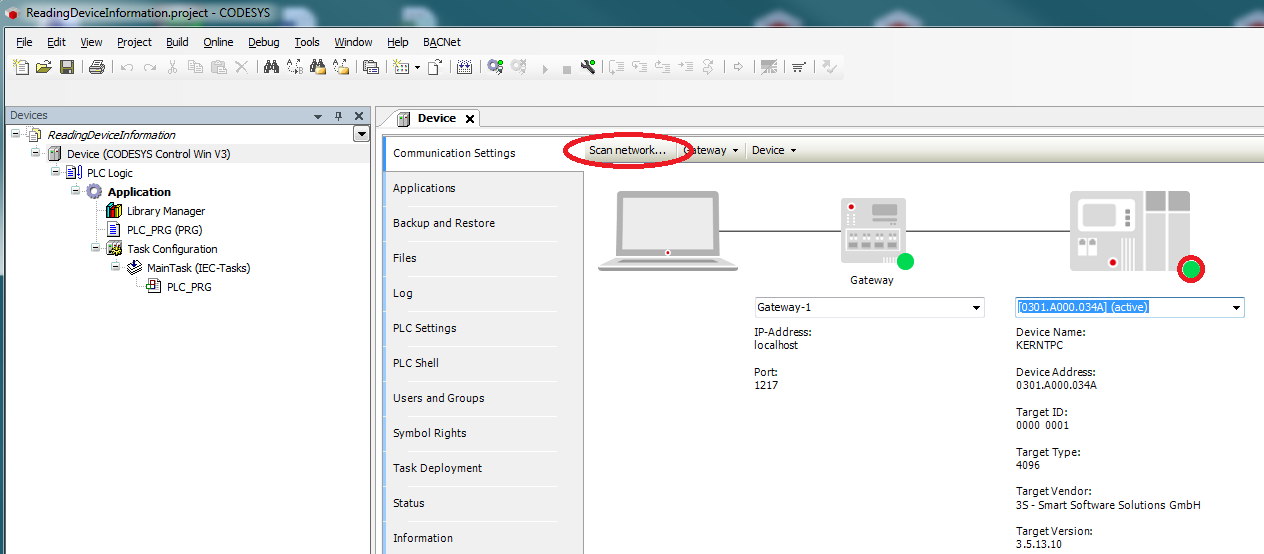The width and height of the screenshot is (1264, 554).
Task: Click the Library Manager books icon
Action: (114, 211)
